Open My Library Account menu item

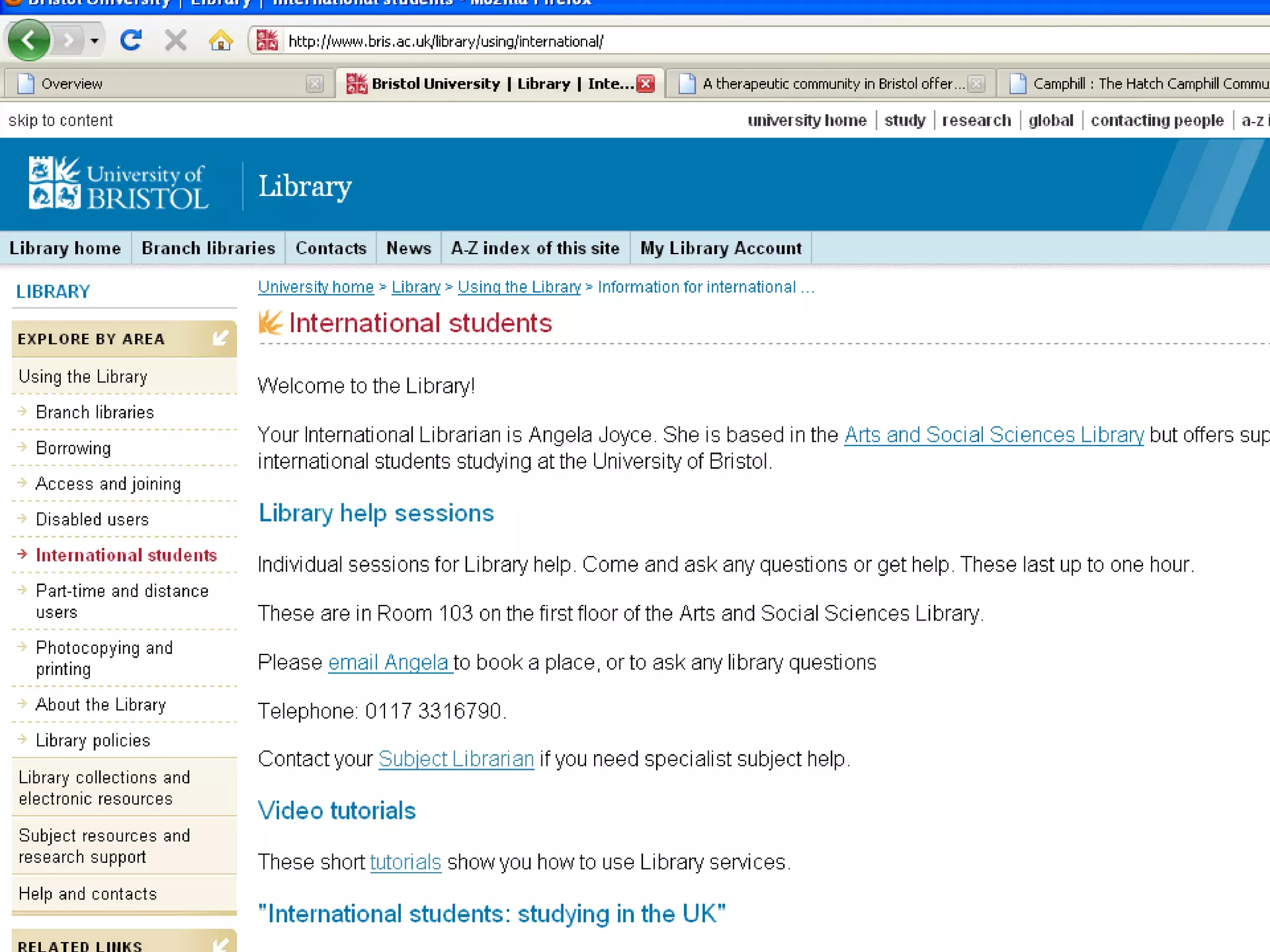[721, 248]
